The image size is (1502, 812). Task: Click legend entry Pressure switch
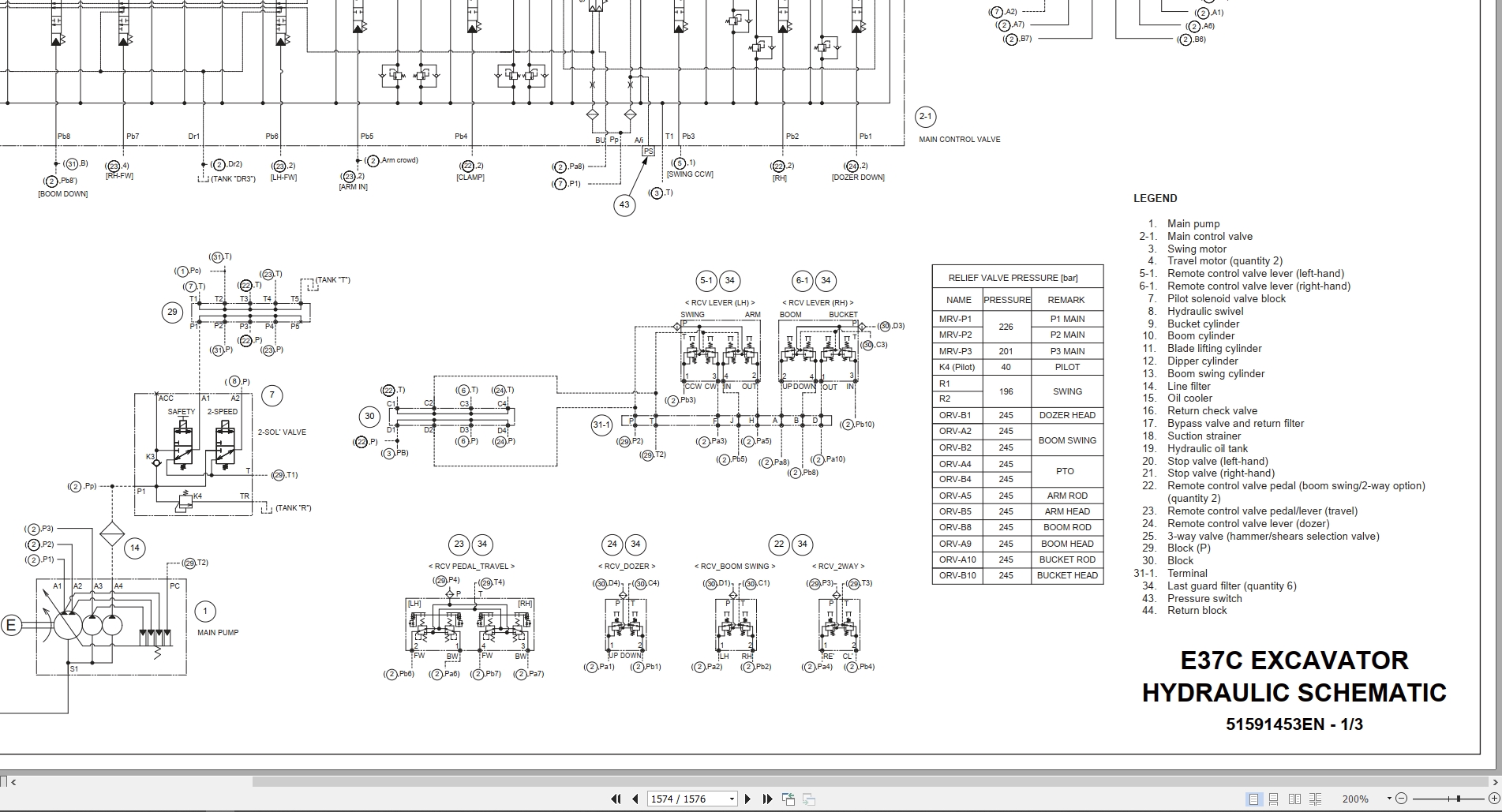[1204, 598]
